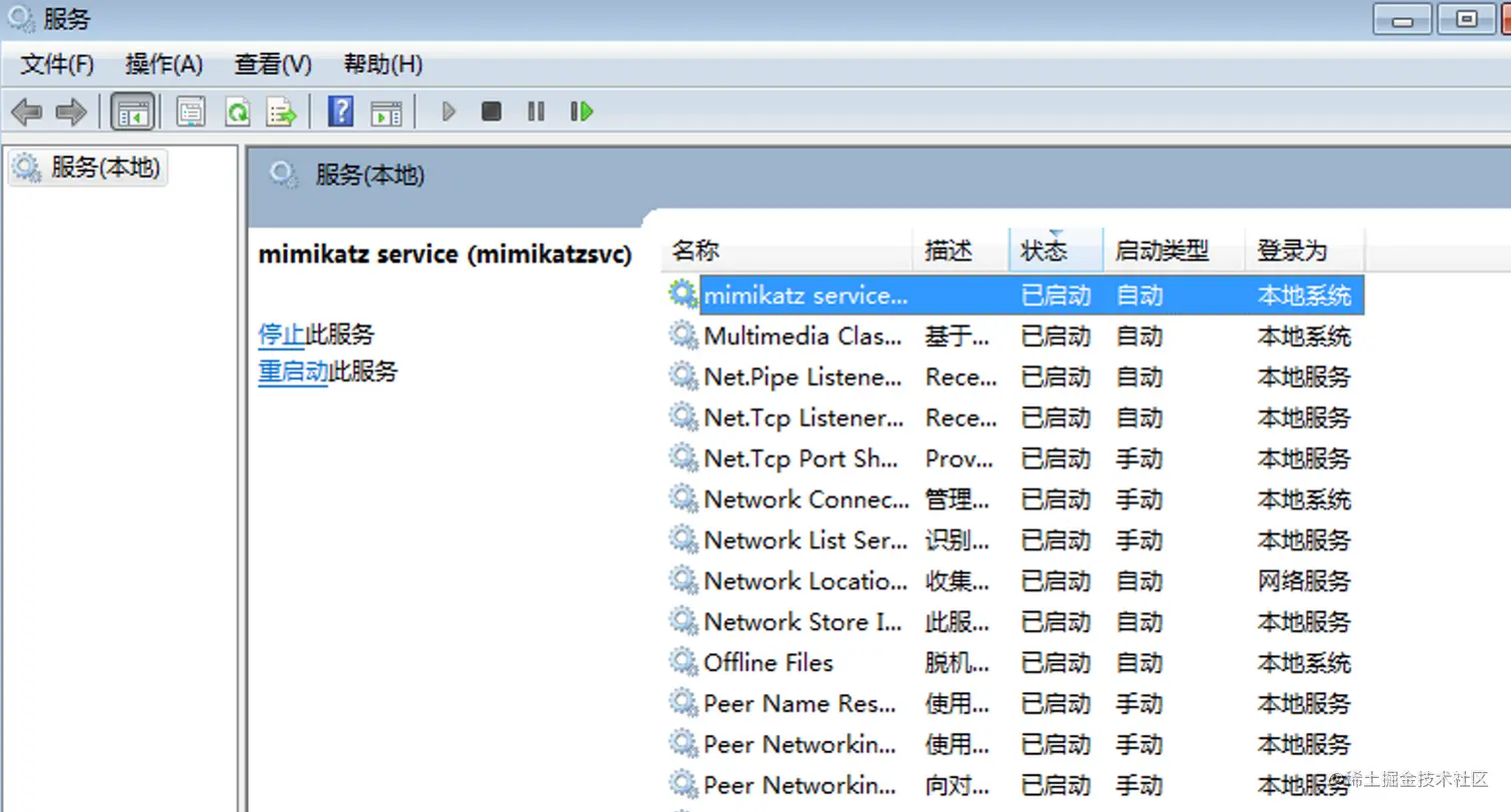Sort by the 名称 column header
This screenshot has height=812, width=1511.
786,250
